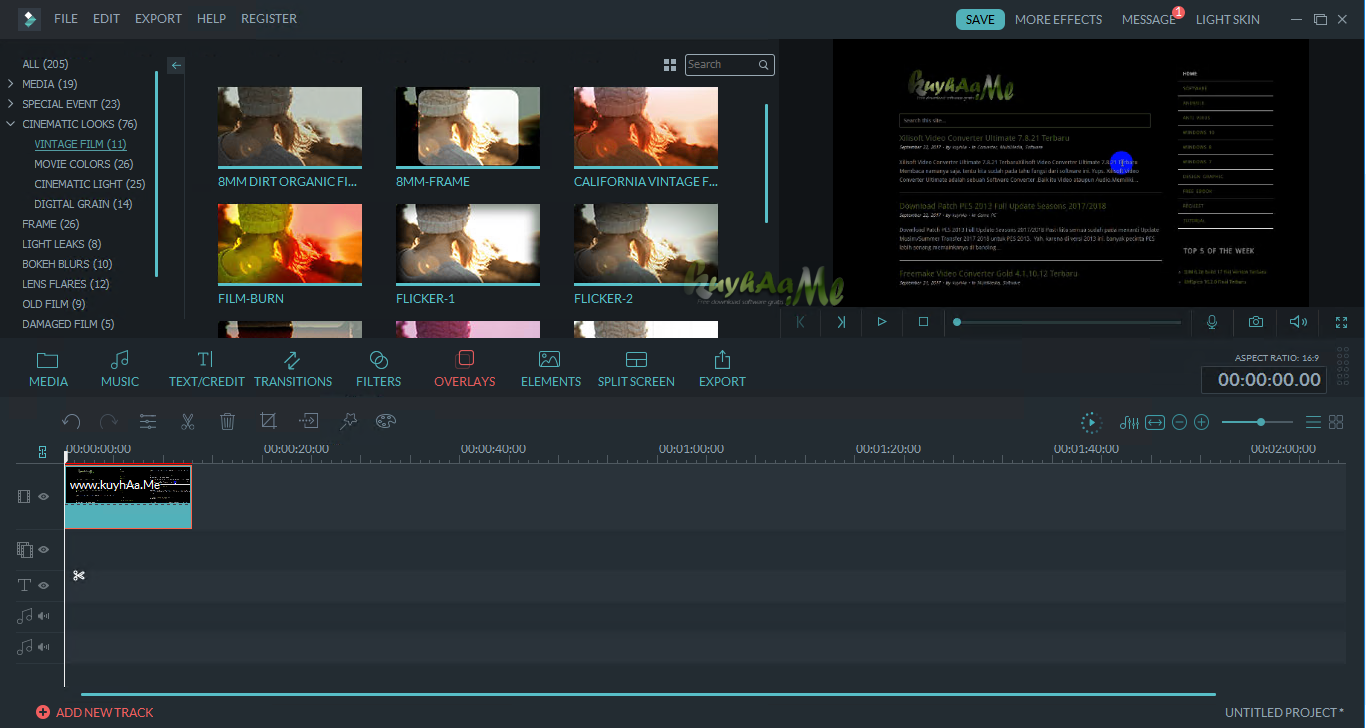Enter fullscreen preview mode
This screenshot has width=1366, height=728.
(1342, 322)
